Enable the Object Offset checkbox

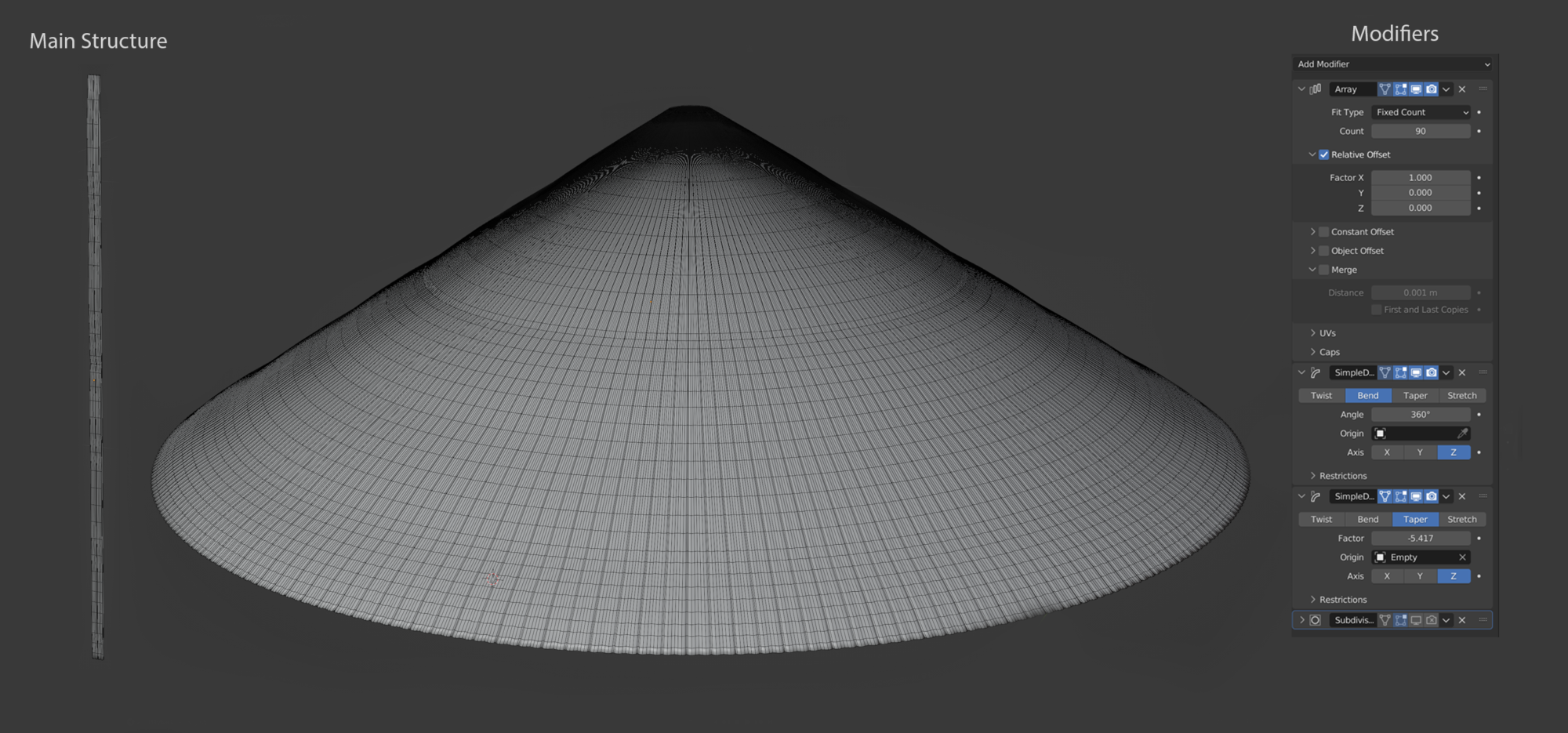pyautogui.click(x=1324, y=251)
